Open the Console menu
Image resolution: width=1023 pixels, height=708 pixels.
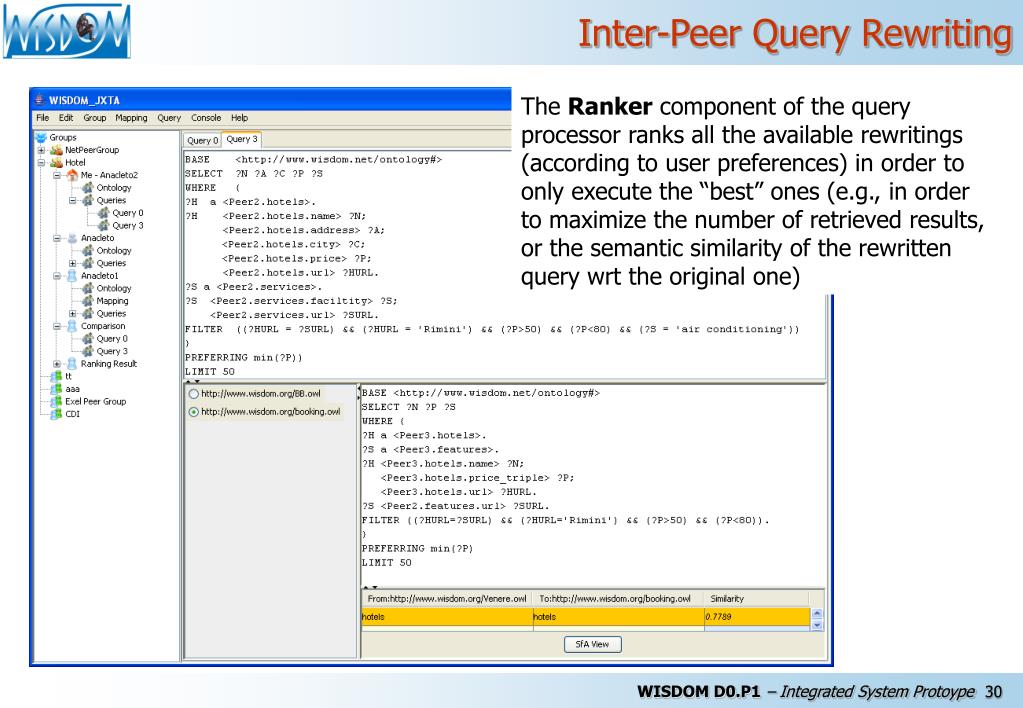(206, 118)
